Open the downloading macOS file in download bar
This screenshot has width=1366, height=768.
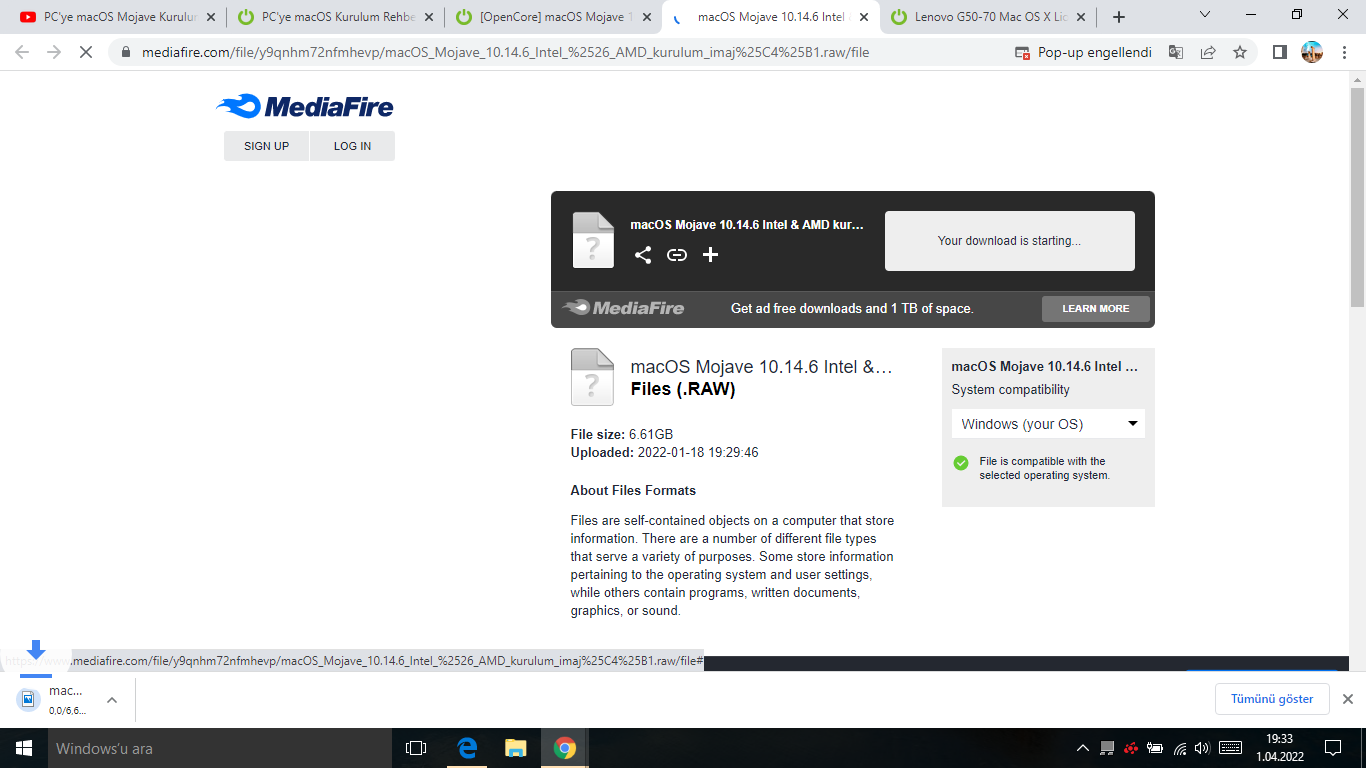pos(55,699)
